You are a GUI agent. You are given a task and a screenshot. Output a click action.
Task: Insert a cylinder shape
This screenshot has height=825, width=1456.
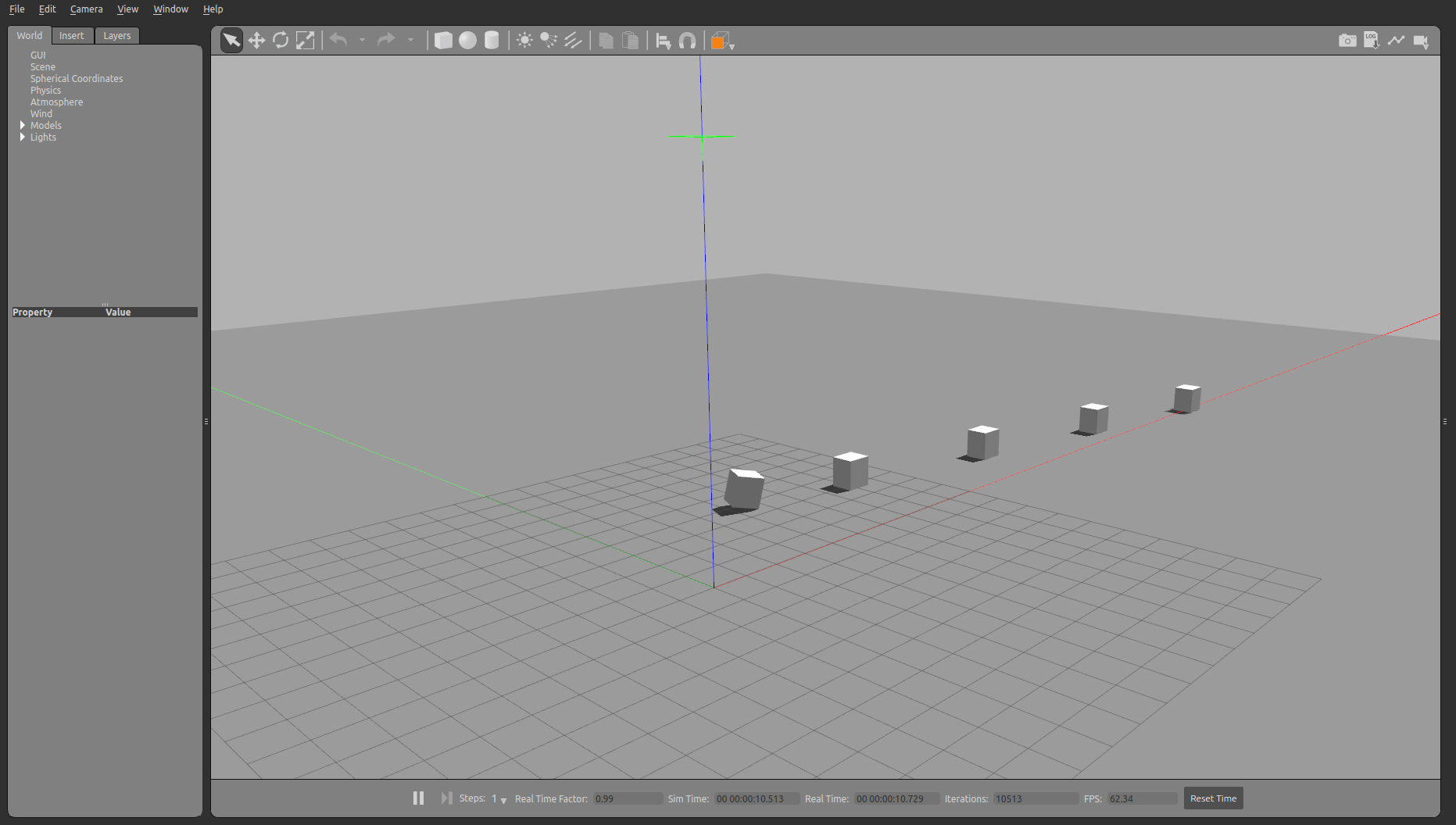pyautogui.click(x=492, y=40)
